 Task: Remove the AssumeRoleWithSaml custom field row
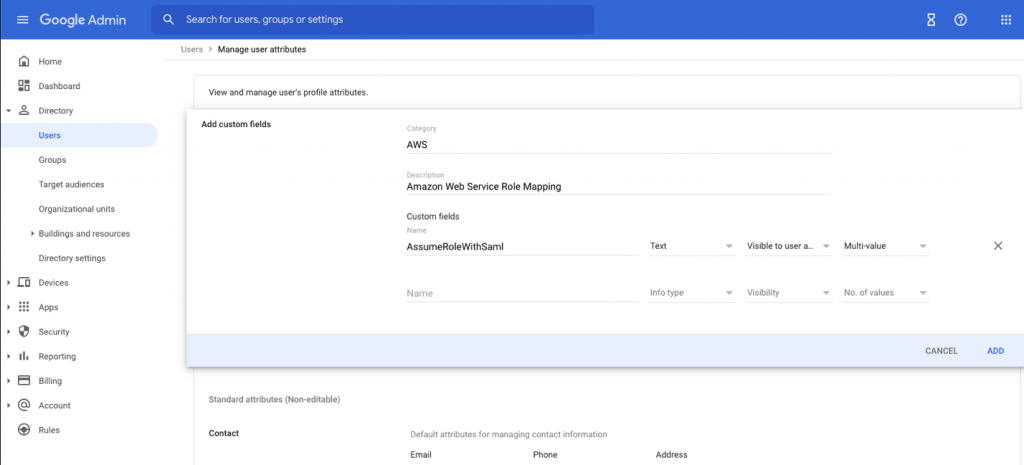point(998,246)
